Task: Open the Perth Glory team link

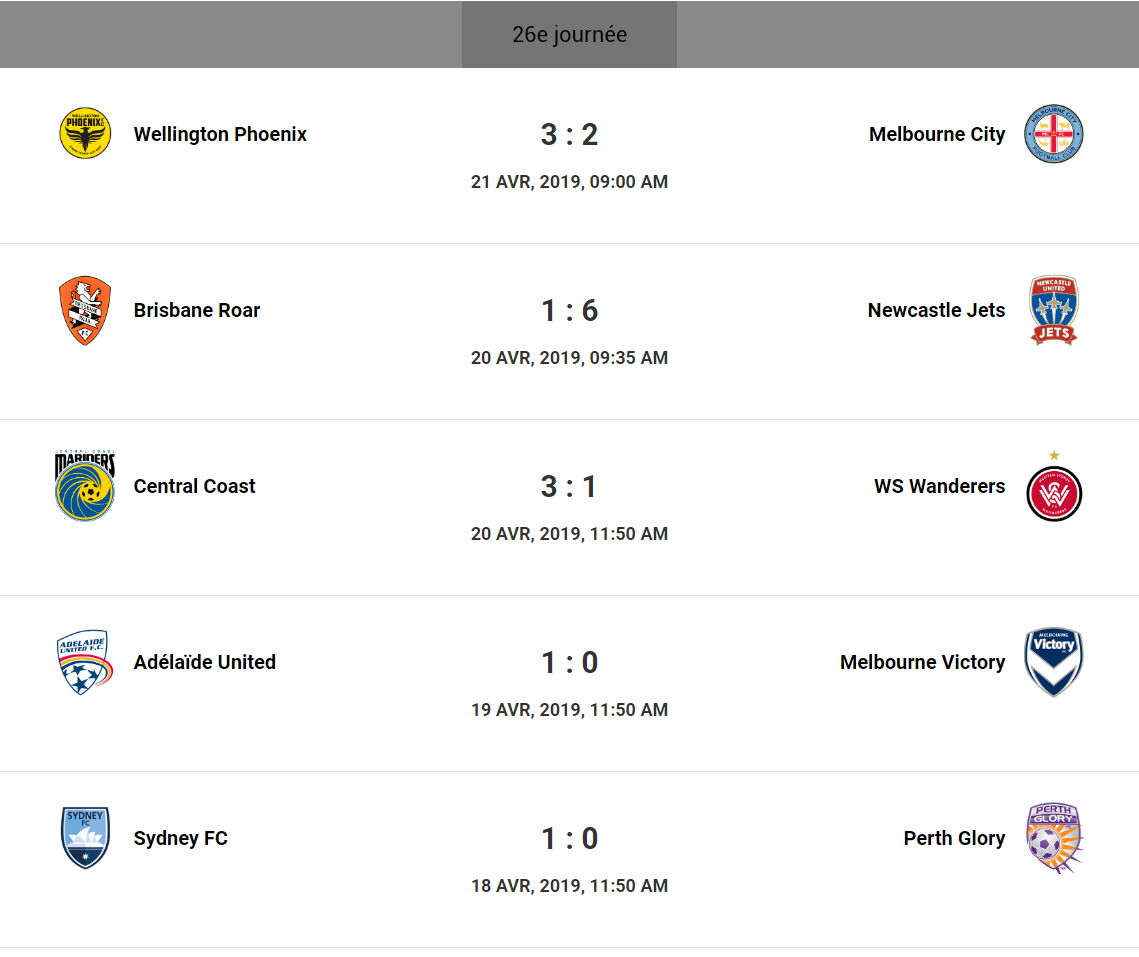Action: (x=954, y=838)
